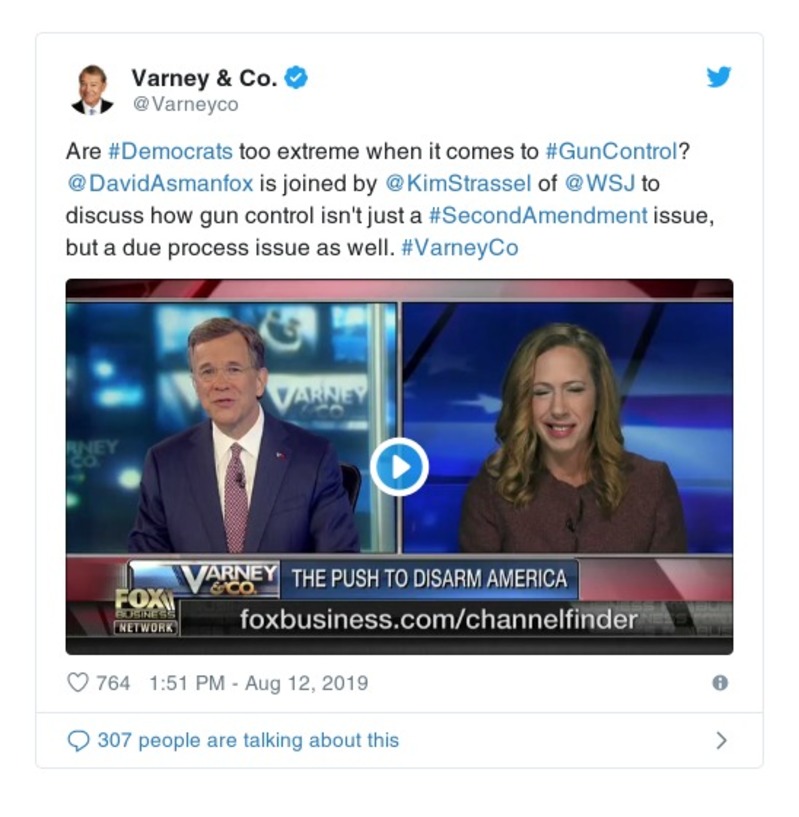Viewport: 799px width, 817px height.
Task: Click the speech bubble reply icon
Action: 79,740
